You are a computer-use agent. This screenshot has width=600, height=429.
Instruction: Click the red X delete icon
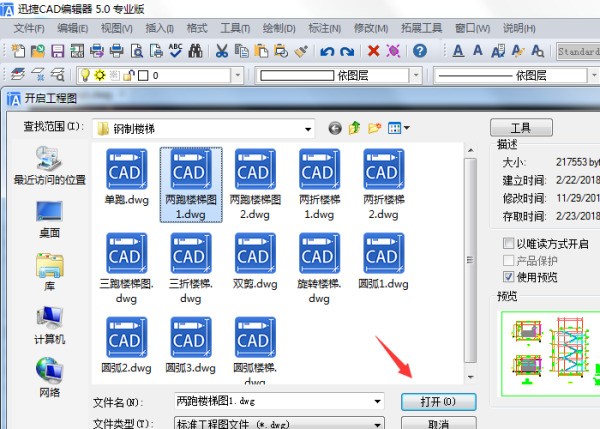point(373,51)
